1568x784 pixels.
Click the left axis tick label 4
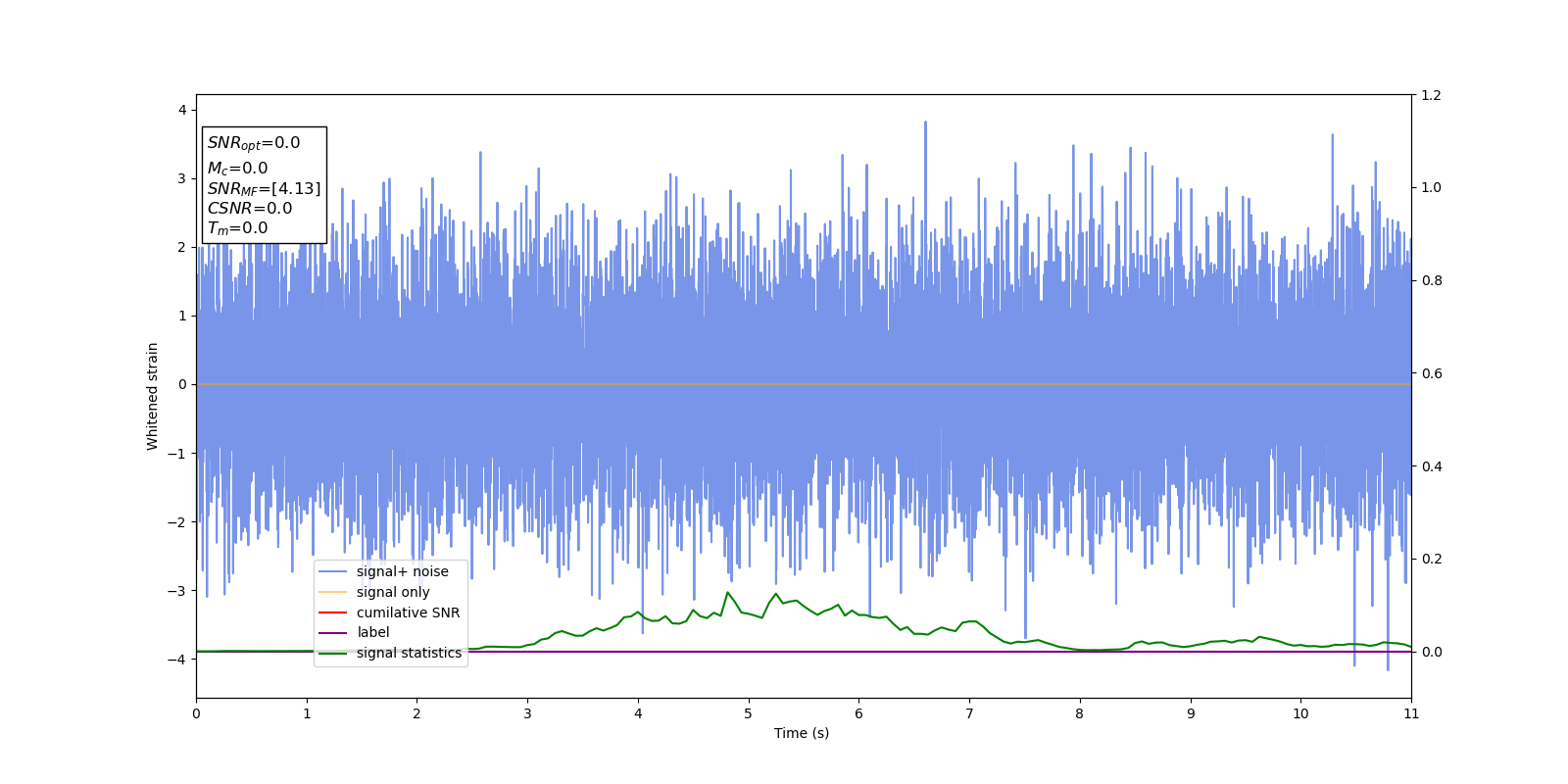182,110
